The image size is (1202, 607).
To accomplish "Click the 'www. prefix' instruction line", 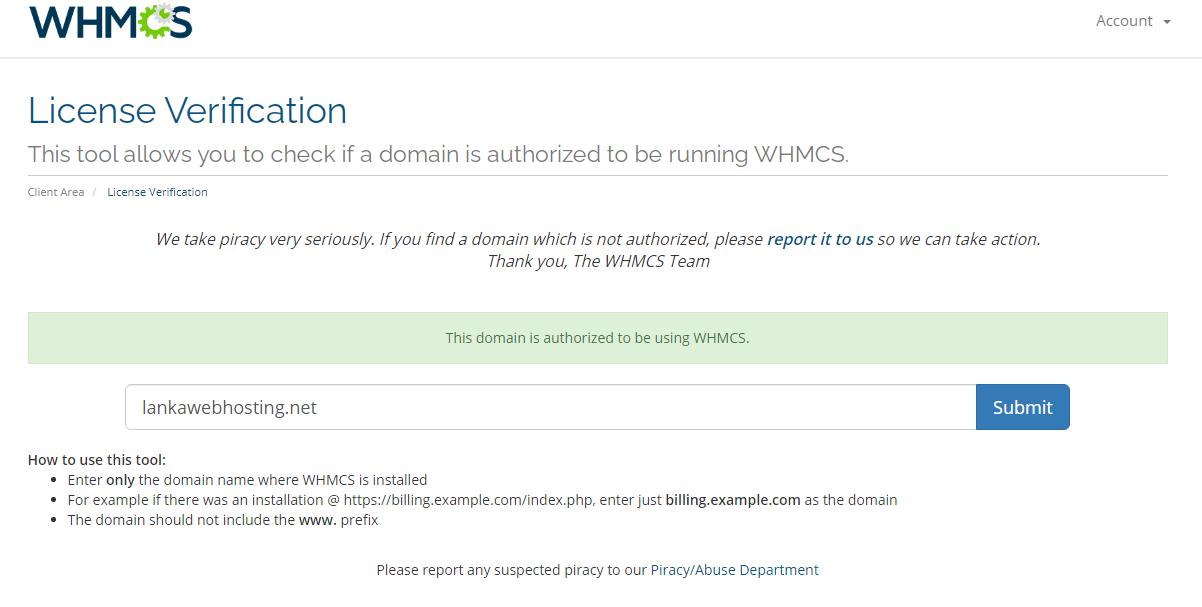I will click(222, 520).
